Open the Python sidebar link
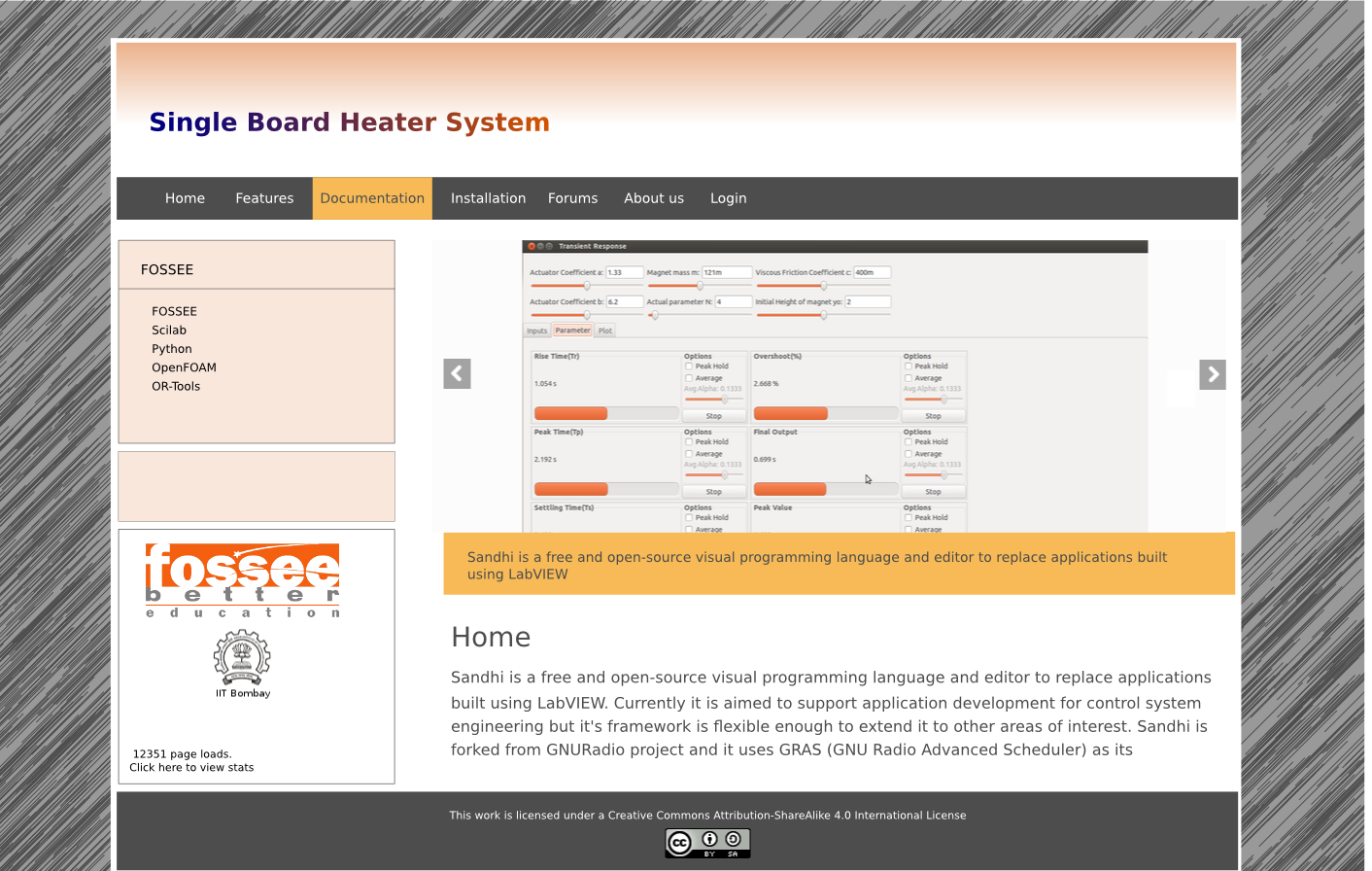Screen dimensions: 1372x871 [172, 349]
